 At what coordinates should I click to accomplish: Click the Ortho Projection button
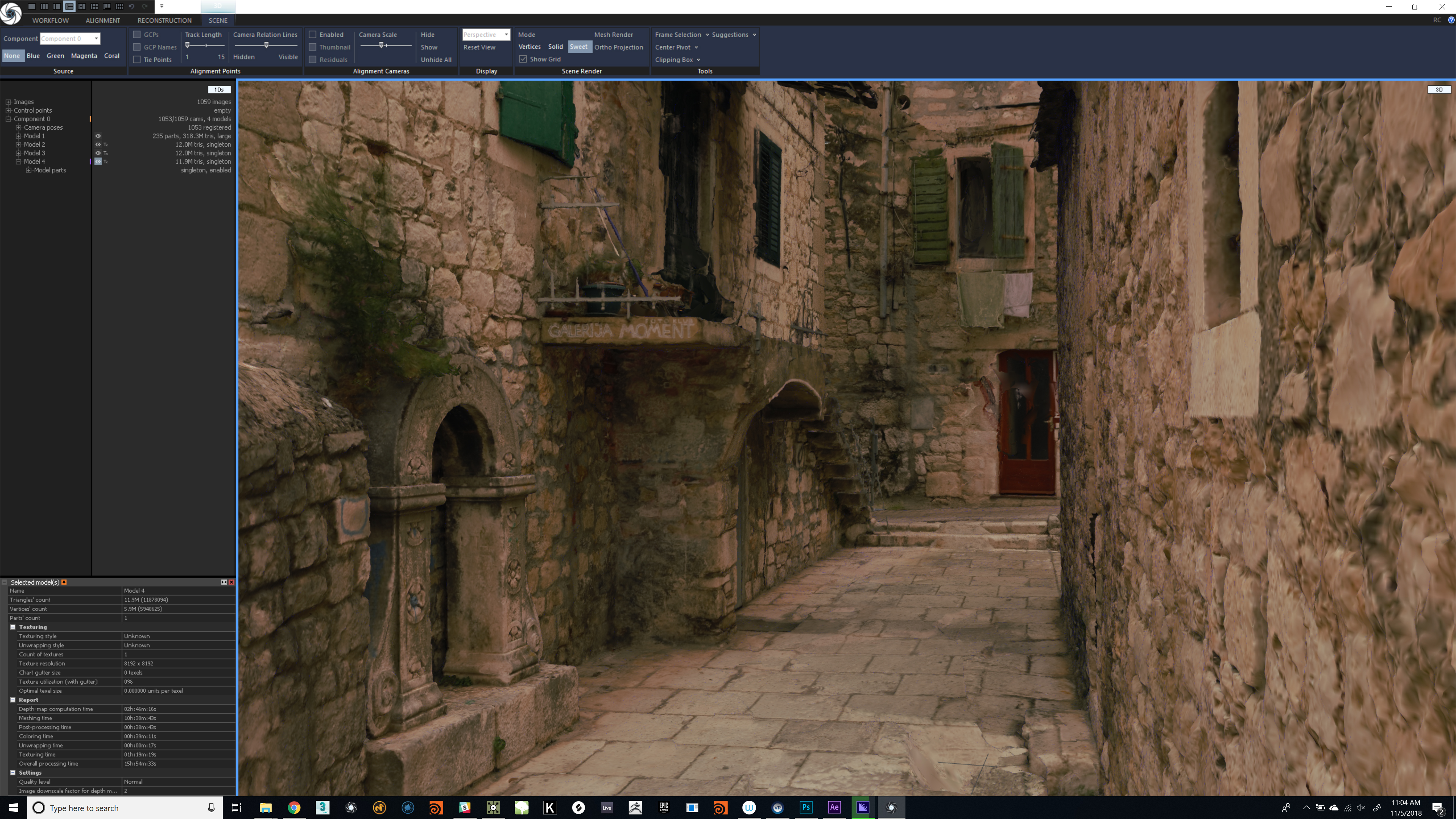[x=618, y=47]
